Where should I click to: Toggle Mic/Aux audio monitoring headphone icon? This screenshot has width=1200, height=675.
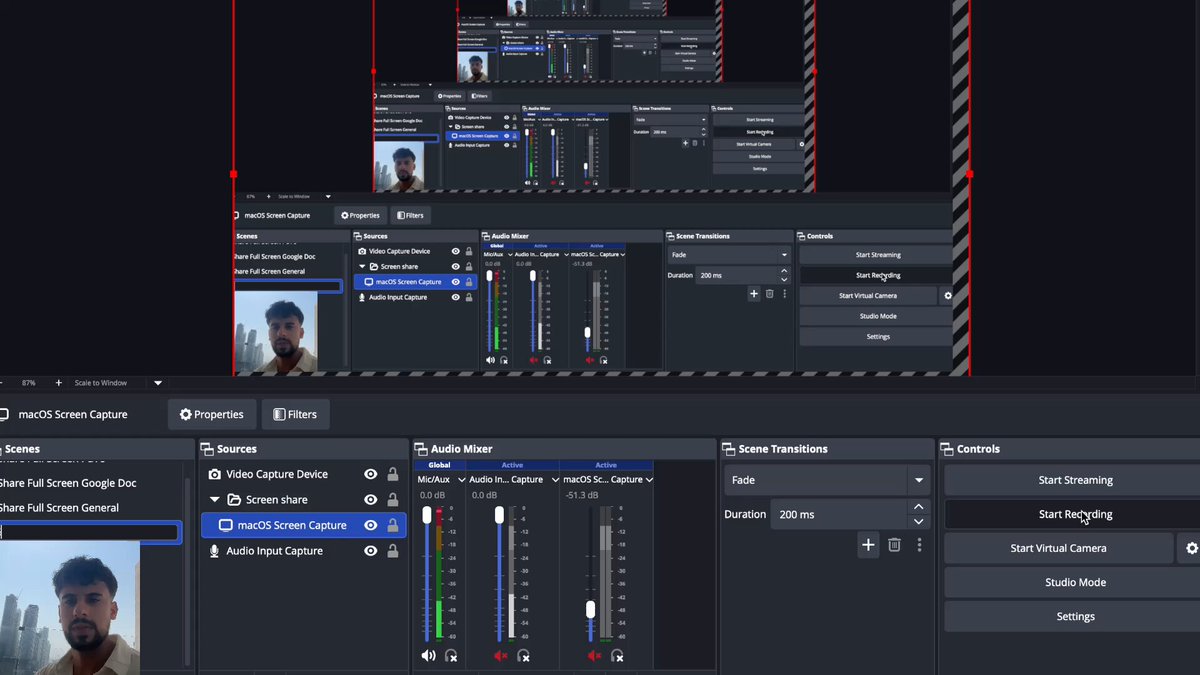click(x=451, y=656)
